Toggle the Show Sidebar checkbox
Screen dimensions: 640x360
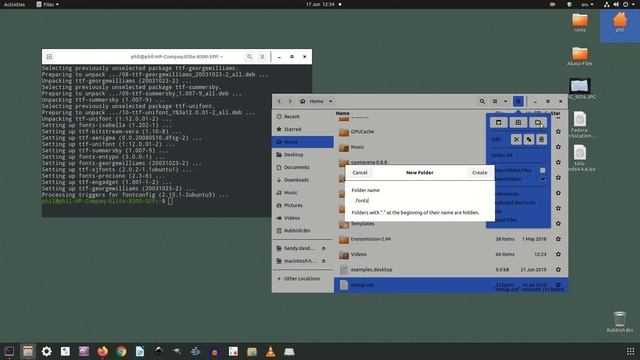(x=542, y=179)
